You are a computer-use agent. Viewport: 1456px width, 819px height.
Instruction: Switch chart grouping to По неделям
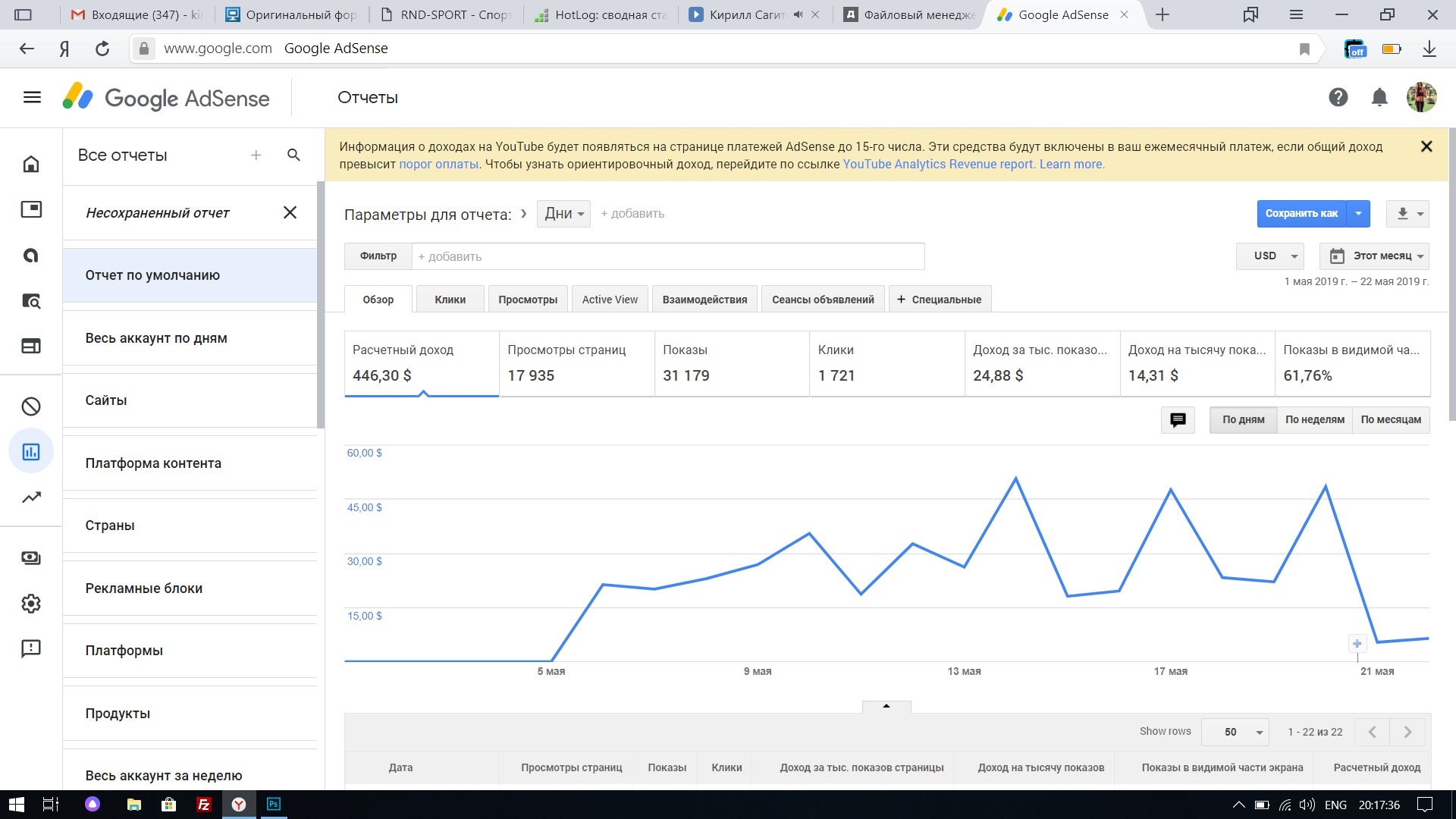coord(1314,419)
